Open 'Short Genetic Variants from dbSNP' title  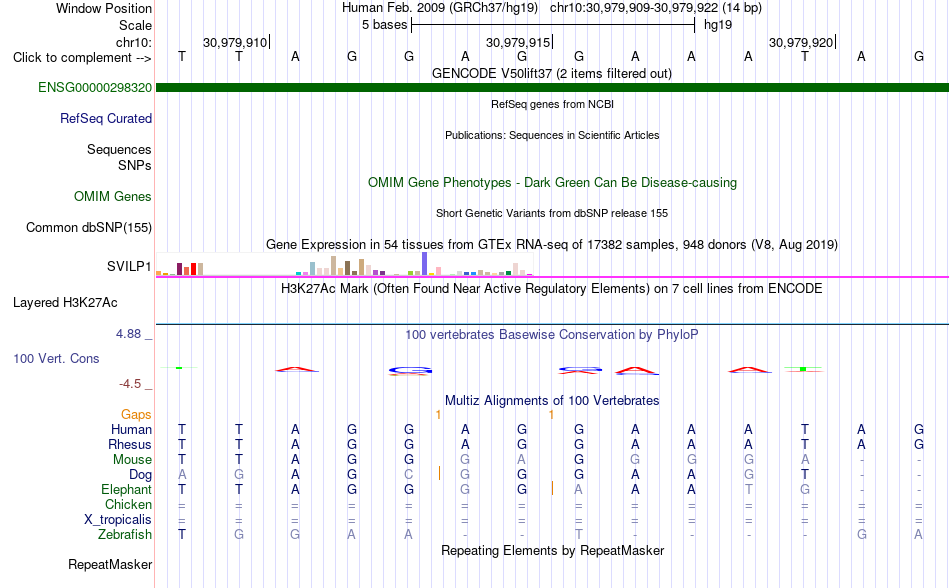coord(552,213)
